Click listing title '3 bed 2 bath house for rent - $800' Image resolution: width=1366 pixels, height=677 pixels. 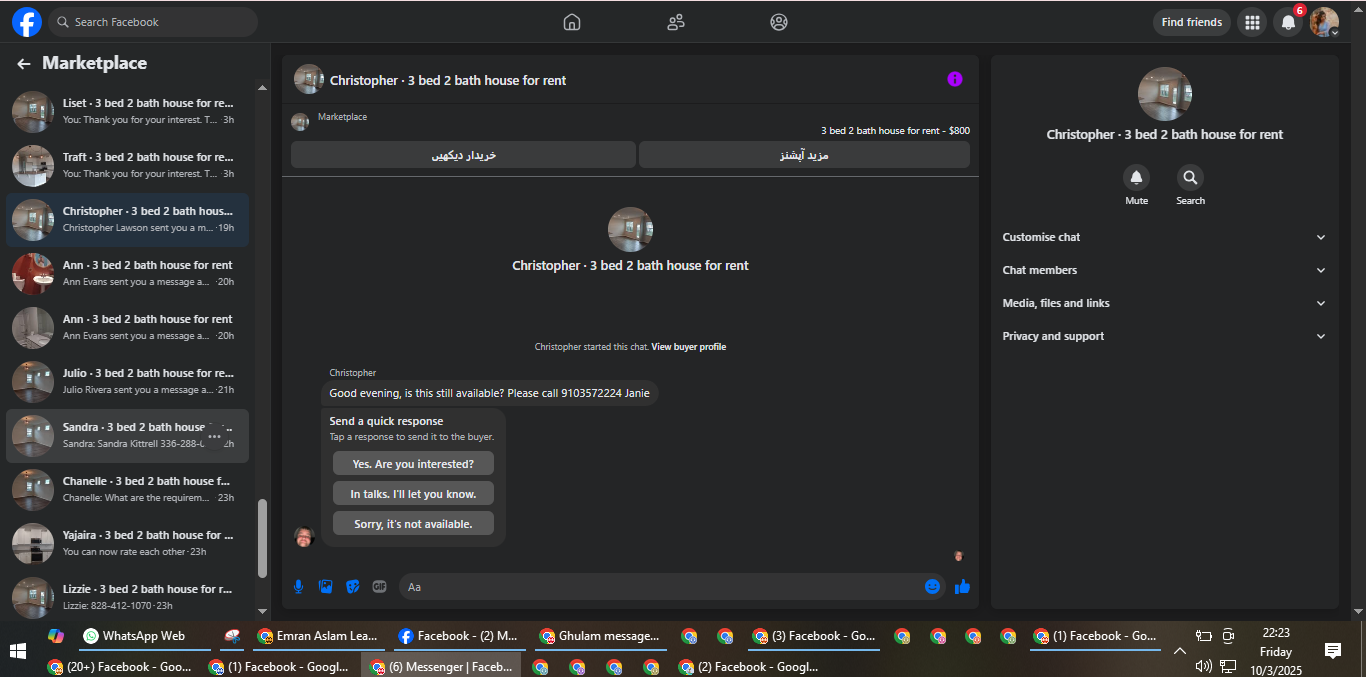pos(895,131)
